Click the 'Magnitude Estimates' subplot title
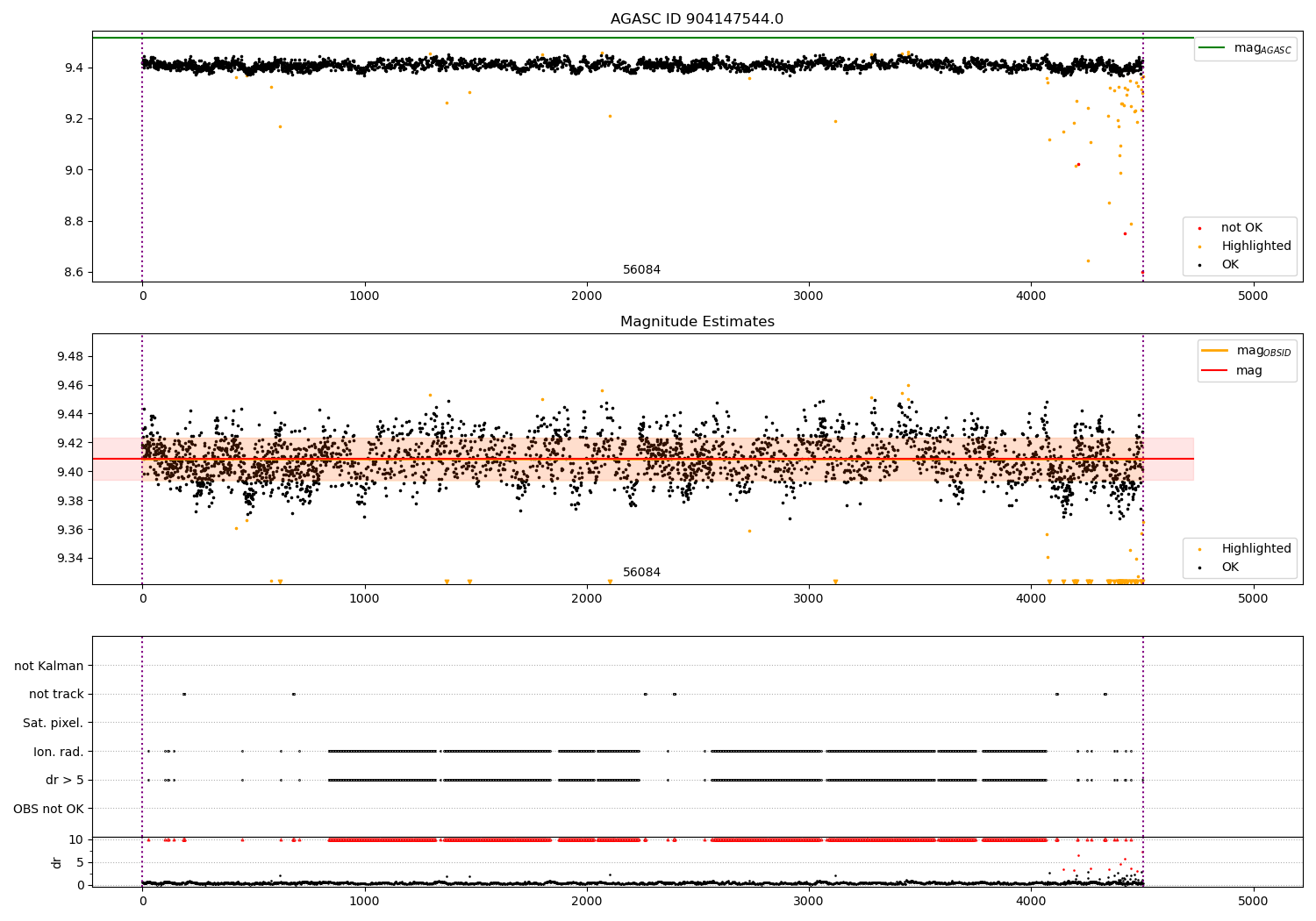Screen dimensions: 1316x921 point(697,322)
